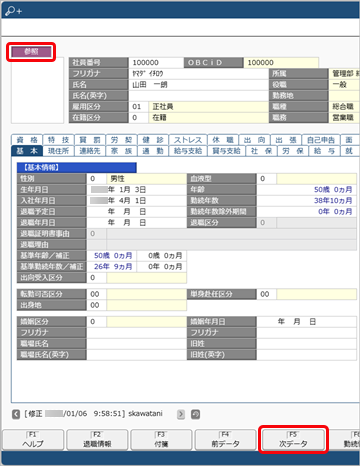Click 在籍区分 code field 0
The height and width of the screenshot is (466, 360).
(x=138, y=118)
